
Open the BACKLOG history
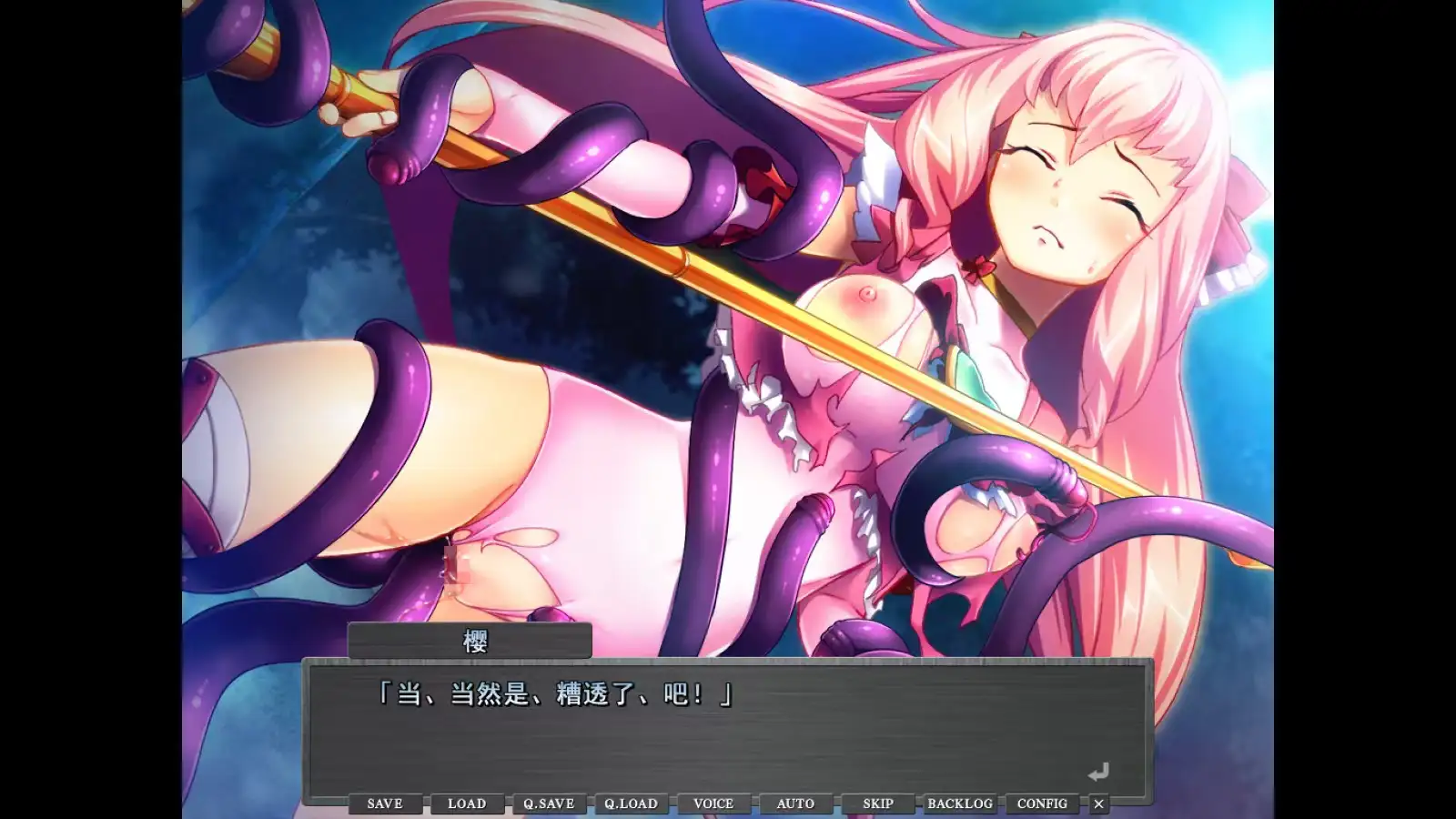(960, 804)
